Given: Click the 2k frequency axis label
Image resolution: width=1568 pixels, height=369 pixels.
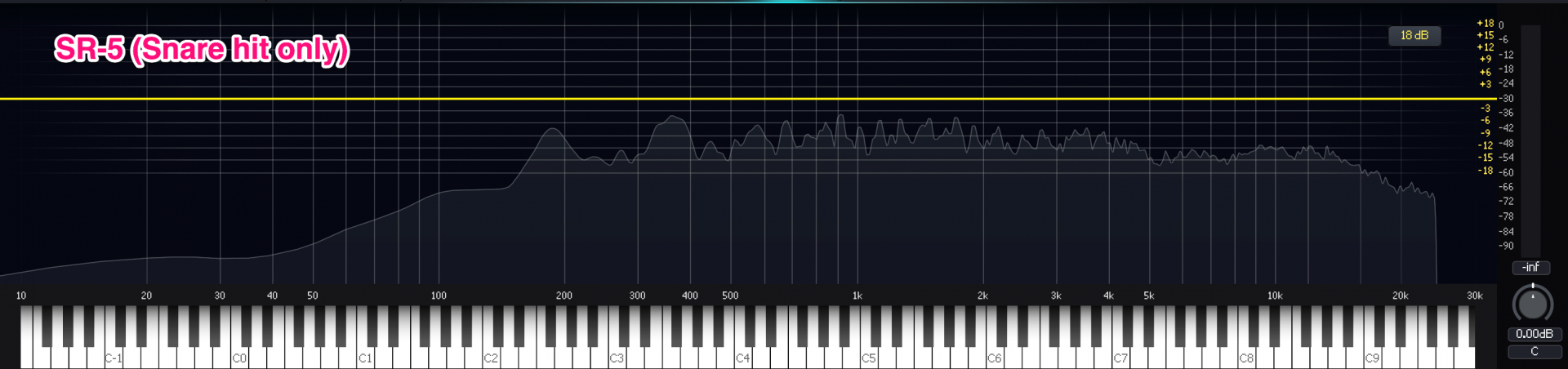Looking at the screenshot, I should point(982,296).
